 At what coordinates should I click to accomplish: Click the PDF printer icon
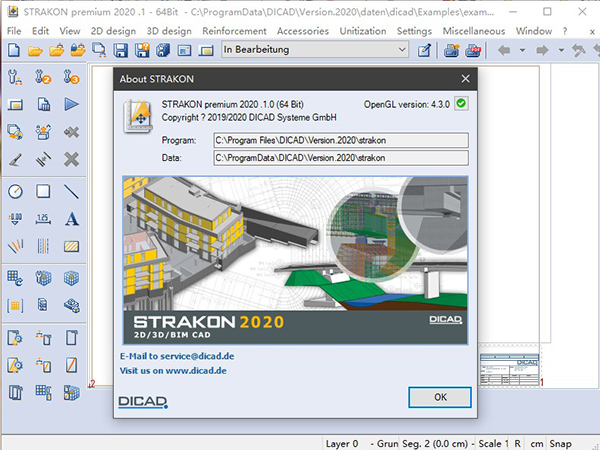click(x=473, y=50)
